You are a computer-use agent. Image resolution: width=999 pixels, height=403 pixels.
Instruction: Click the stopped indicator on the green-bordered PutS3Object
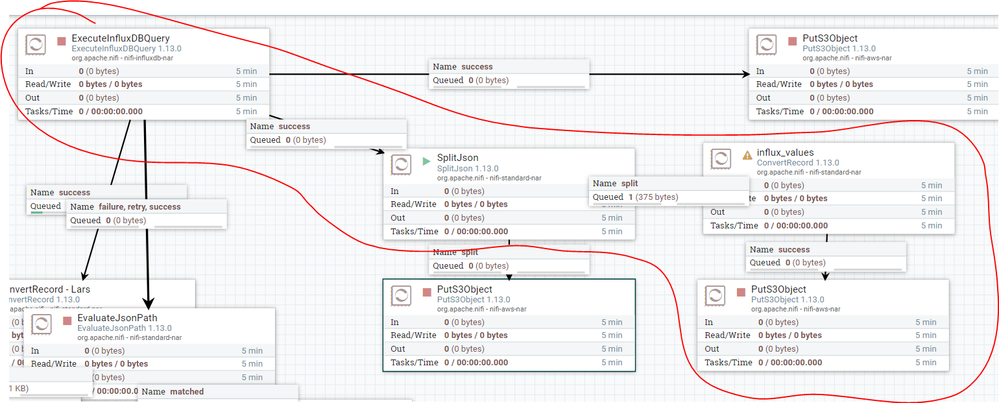[427, 292]
